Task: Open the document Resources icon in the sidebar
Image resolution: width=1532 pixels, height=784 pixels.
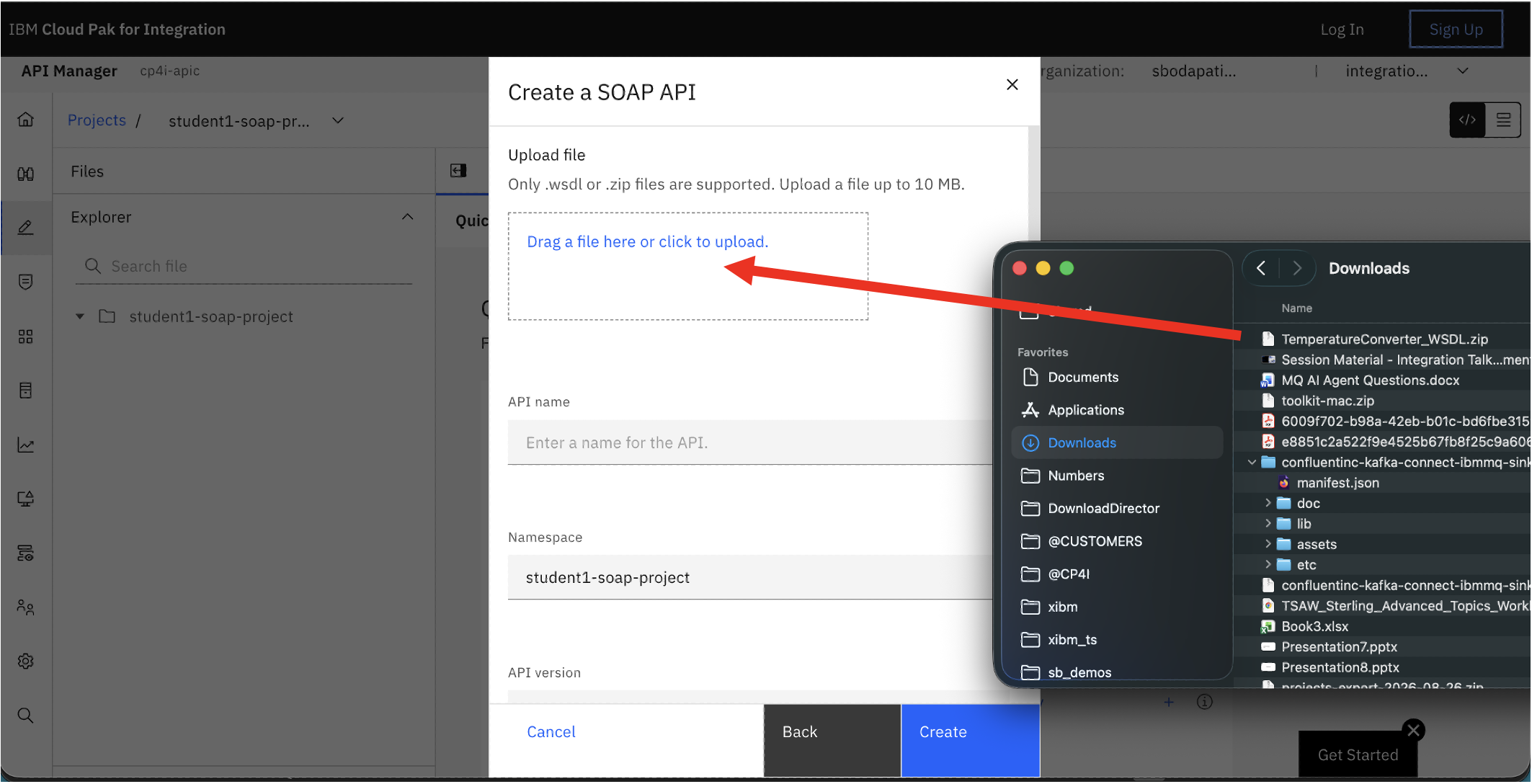Action: tap(26, 391)
